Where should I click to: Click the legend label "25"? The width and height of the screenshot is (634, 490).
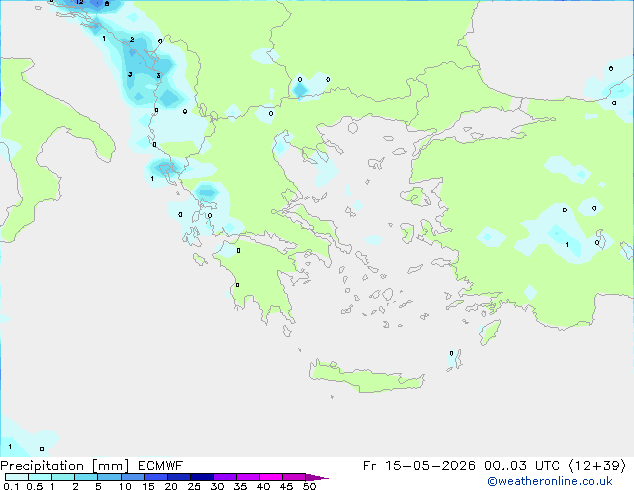(194, 486)
